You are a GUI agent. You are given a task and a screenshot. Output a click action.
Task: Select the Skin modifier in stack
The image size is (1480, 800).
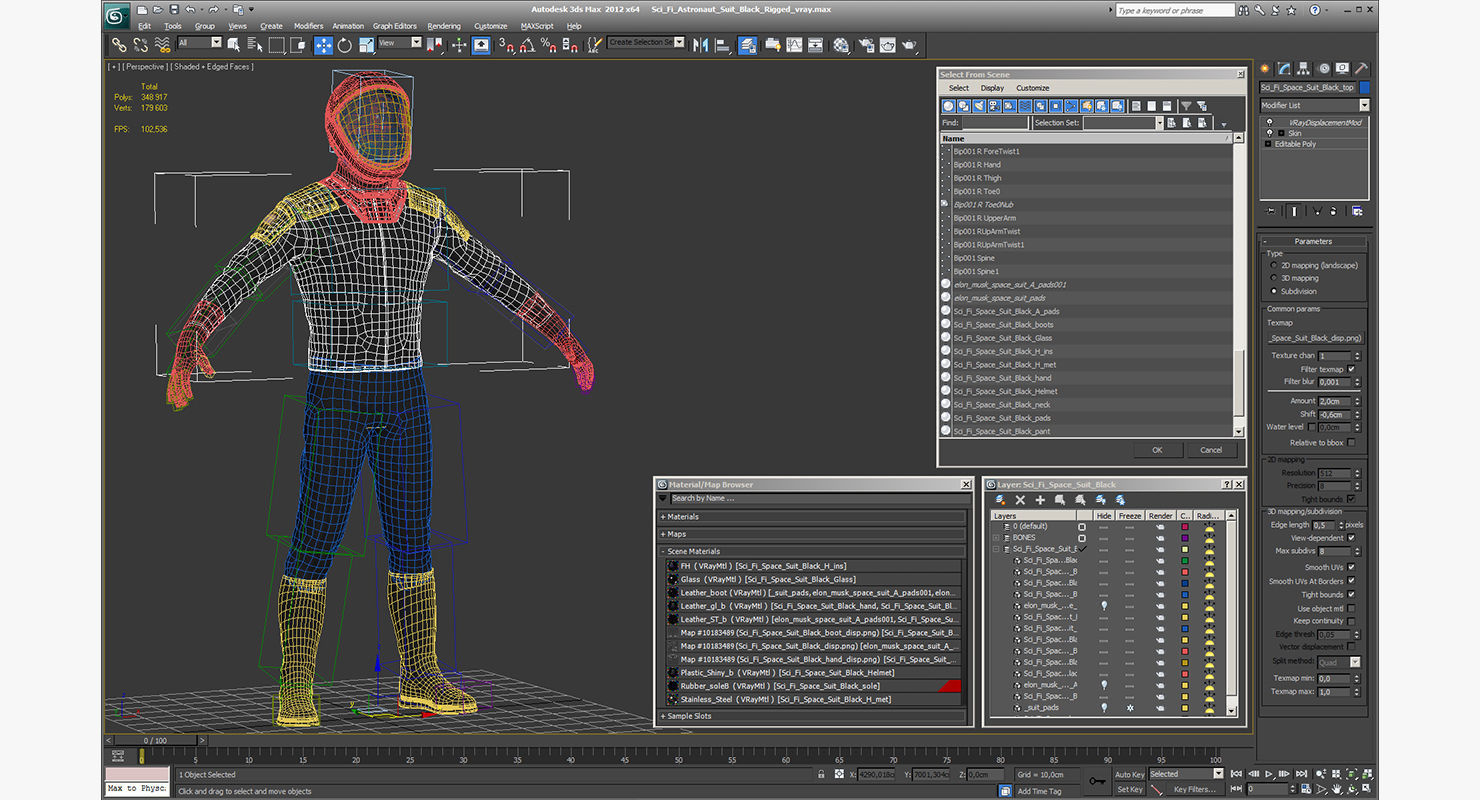tap(1294, 133)
